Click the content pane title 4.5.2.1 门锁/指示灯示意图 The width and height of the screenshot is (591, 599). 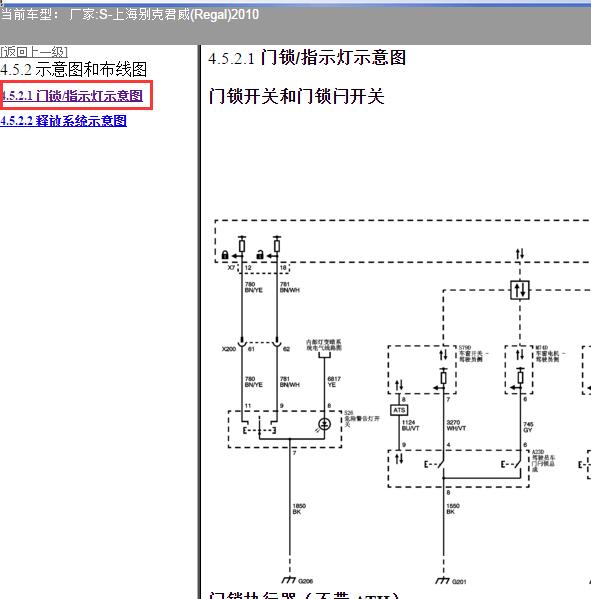click(307, 58)
